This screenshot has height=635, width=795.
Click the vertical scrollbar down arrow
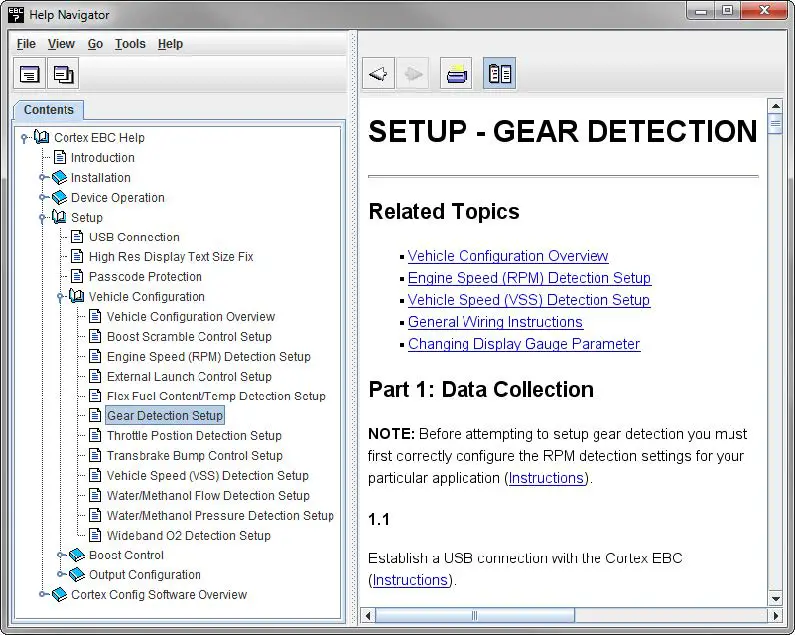[775, 599]
